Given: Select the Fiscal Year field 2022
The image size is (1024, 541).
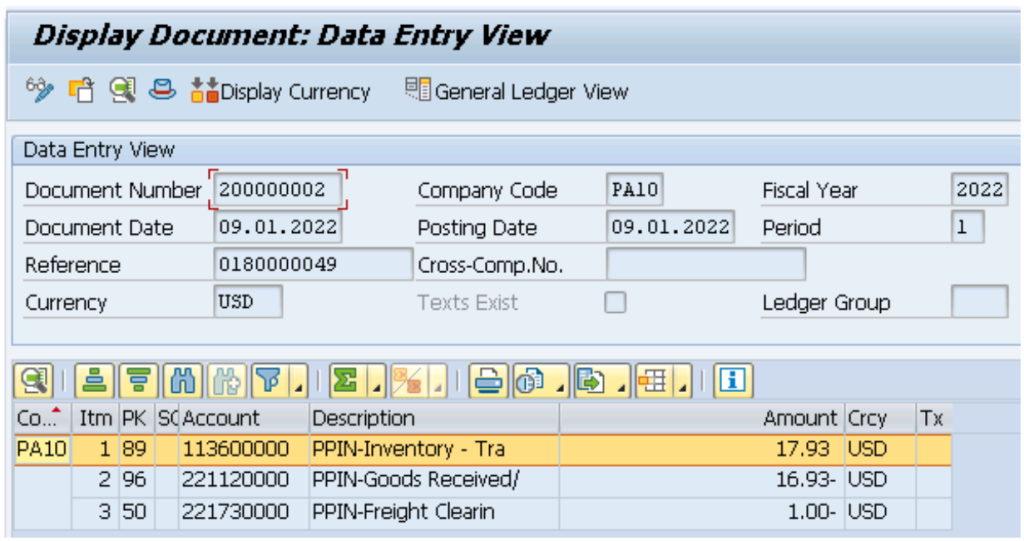Looking at the screenshot, I should click(x=980, y=189).
